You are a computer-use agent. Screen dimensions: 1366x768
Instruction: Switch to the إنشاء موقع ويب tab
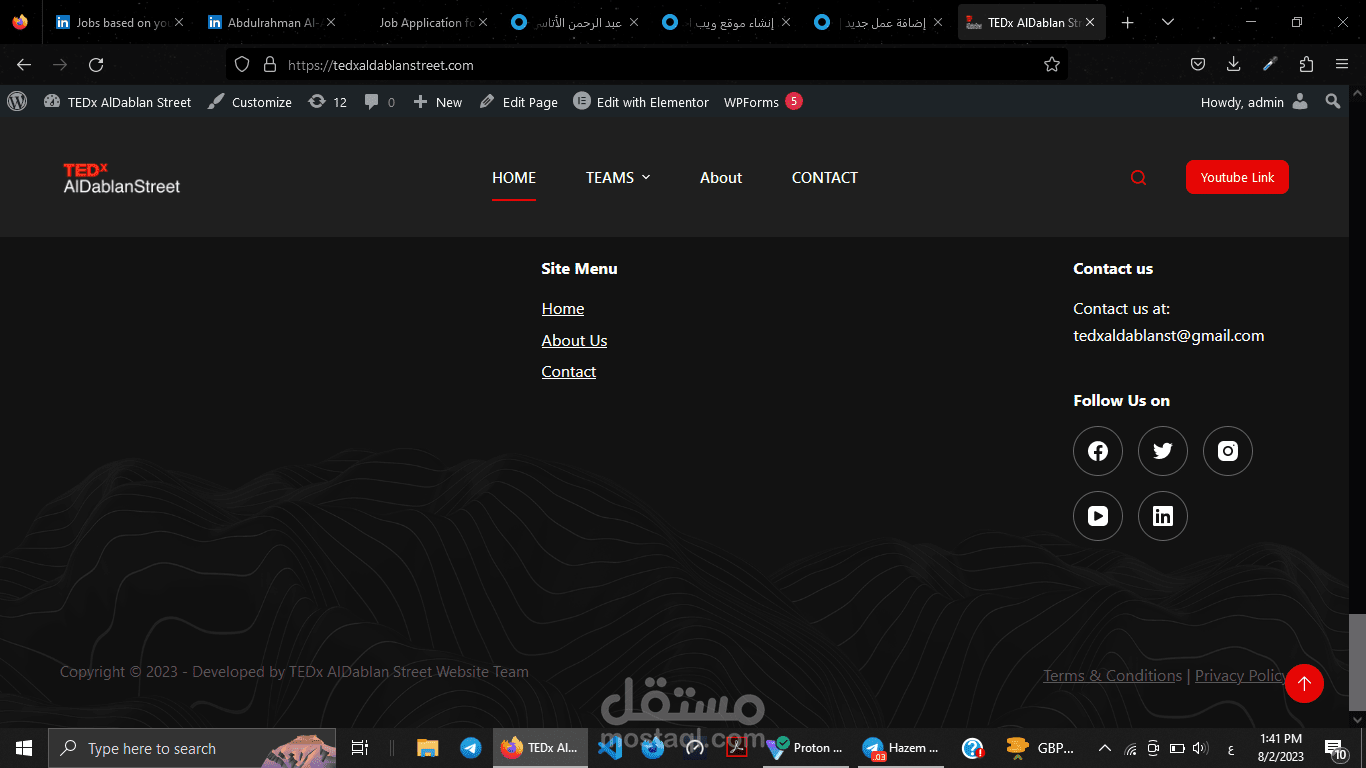click(x=726, y=22)
